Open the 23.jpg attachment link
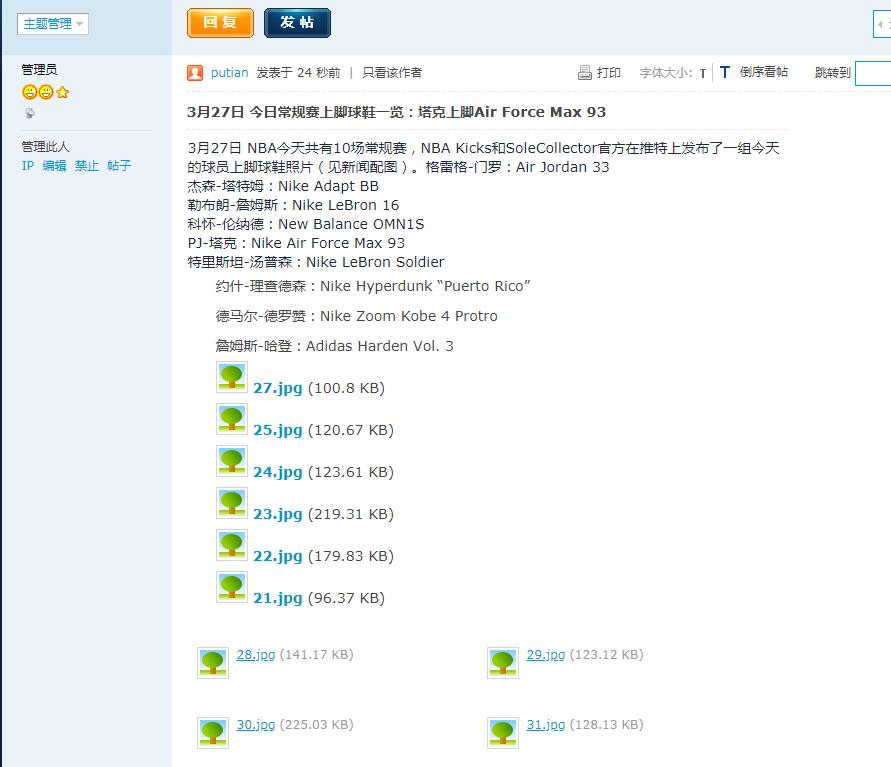The image size is (891, 767). point(278,514)
